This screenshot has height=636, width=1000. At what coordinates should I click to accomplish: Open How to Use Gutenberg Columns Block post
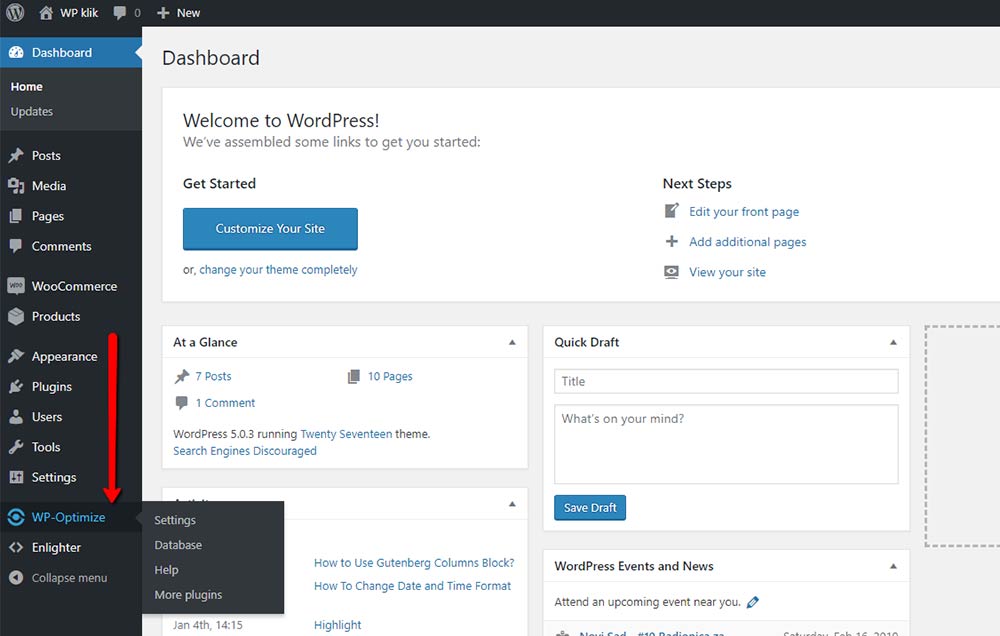414,563
